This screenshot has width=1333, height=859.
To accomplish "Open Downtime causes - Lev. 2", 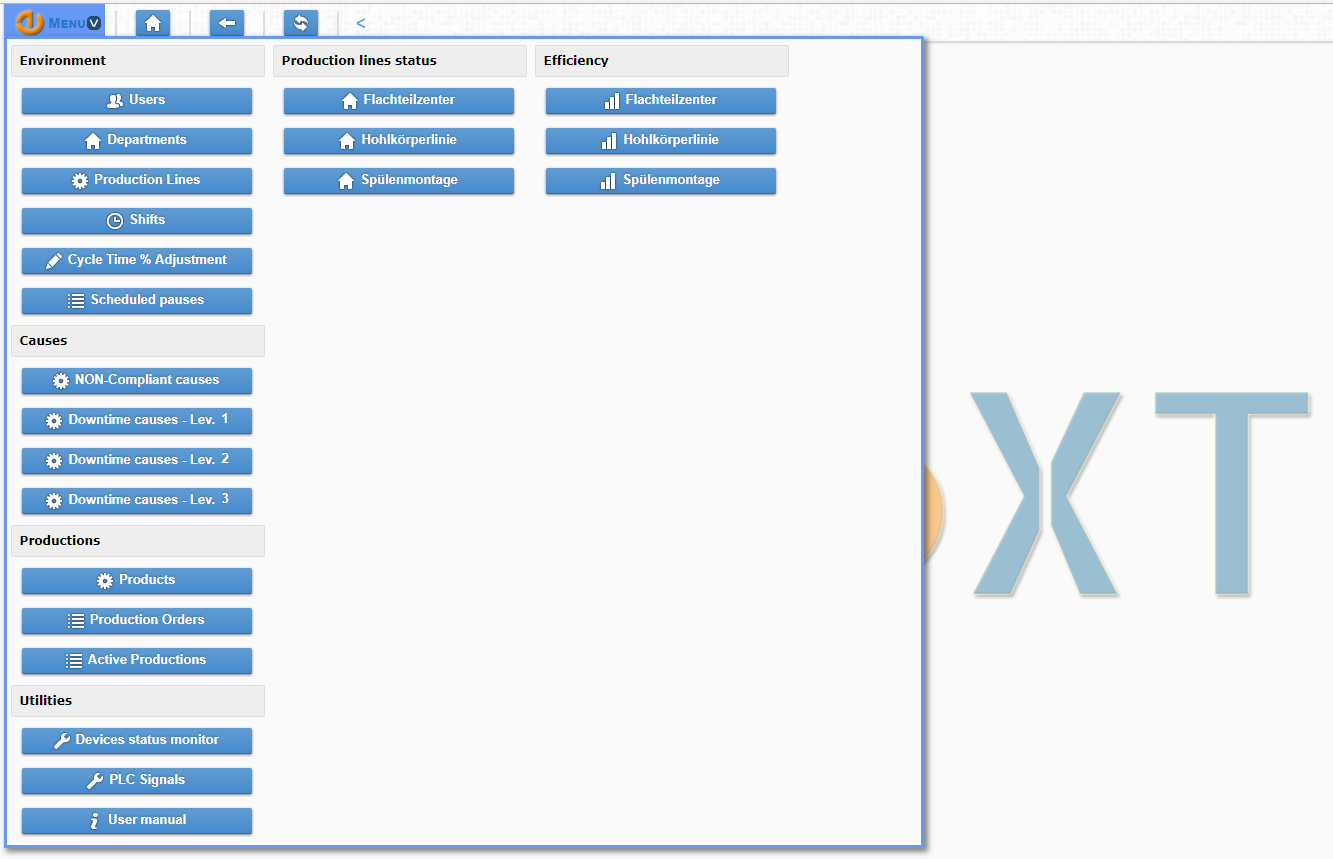I will click(x=136, y=460).
